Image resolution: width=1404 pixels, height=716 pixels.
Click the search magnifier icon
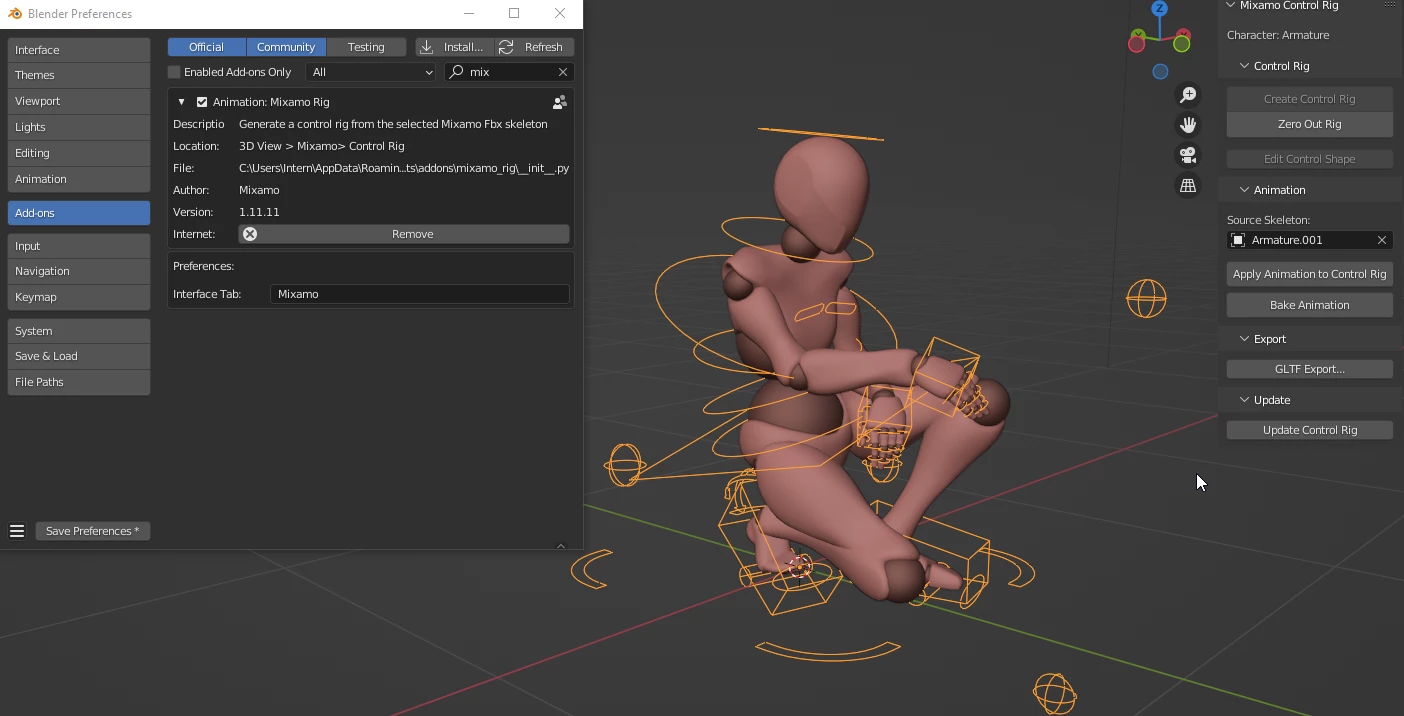click(x=457, y=72)
